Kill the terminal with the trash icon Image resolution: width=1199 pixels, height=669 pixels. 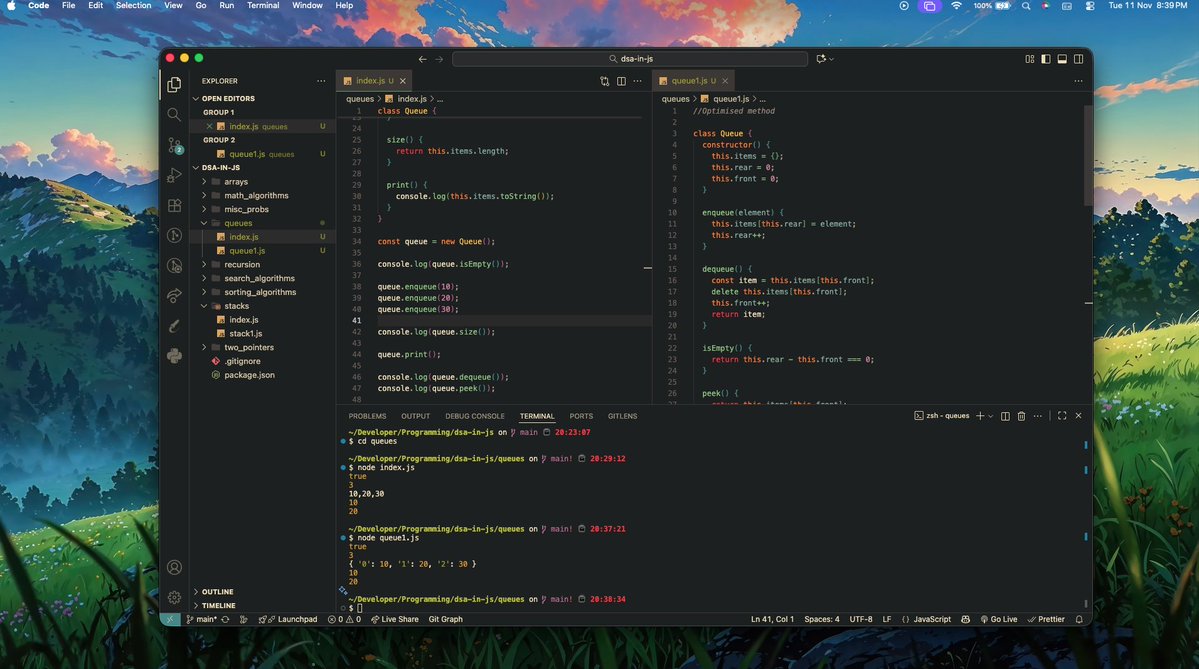1021,416
